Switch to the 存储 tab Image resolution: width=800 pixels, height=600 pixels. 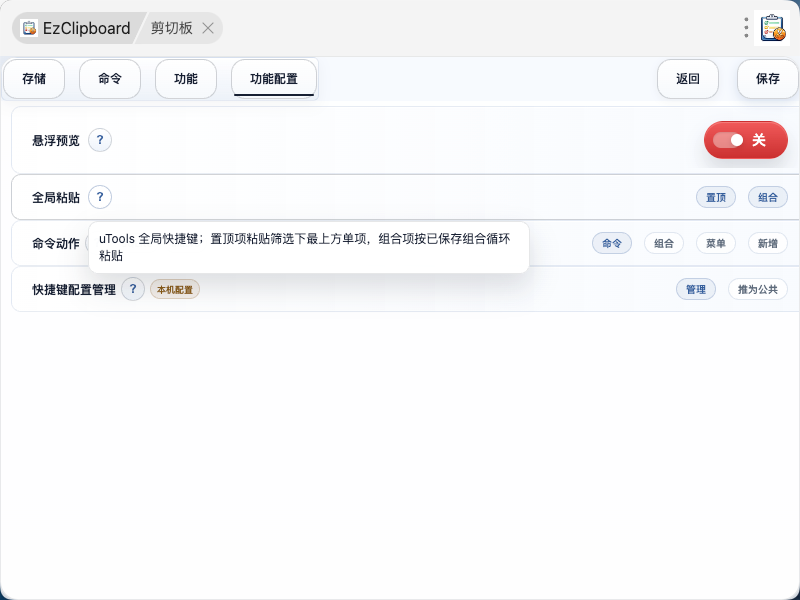tap(34, 79)
